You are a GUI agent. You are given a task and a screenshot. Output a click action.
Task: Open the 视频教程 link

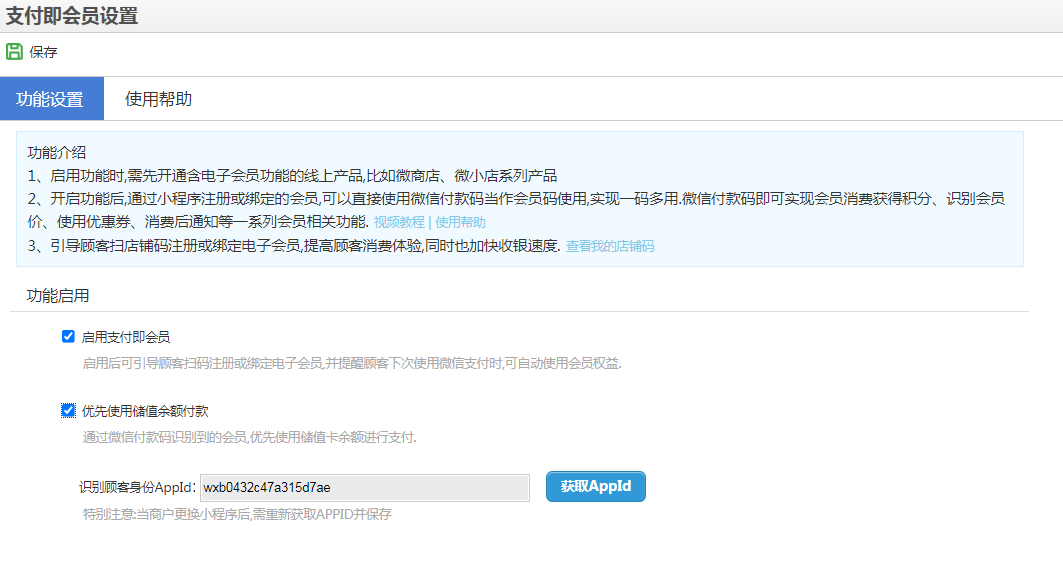click(399, 222)
